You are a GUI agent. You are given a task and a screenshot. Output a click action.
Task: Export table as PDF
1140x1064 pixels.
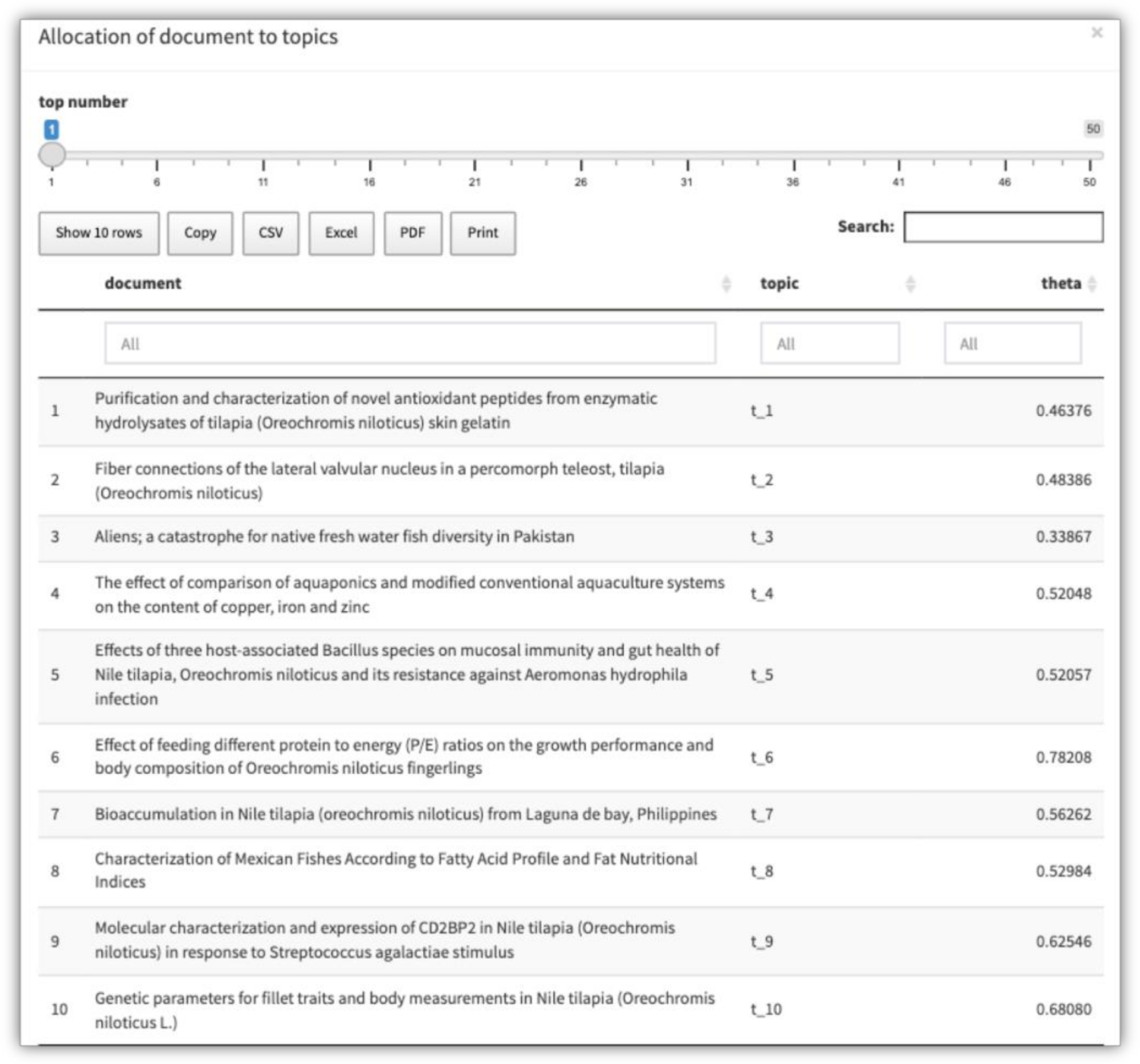413,233
